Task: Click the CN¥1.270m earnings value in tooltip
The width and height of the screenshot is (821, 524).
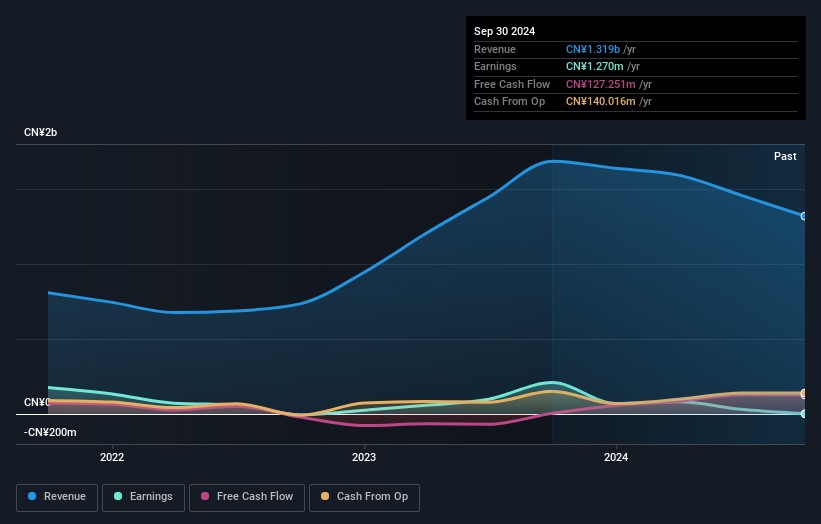Action: point(594,66)
